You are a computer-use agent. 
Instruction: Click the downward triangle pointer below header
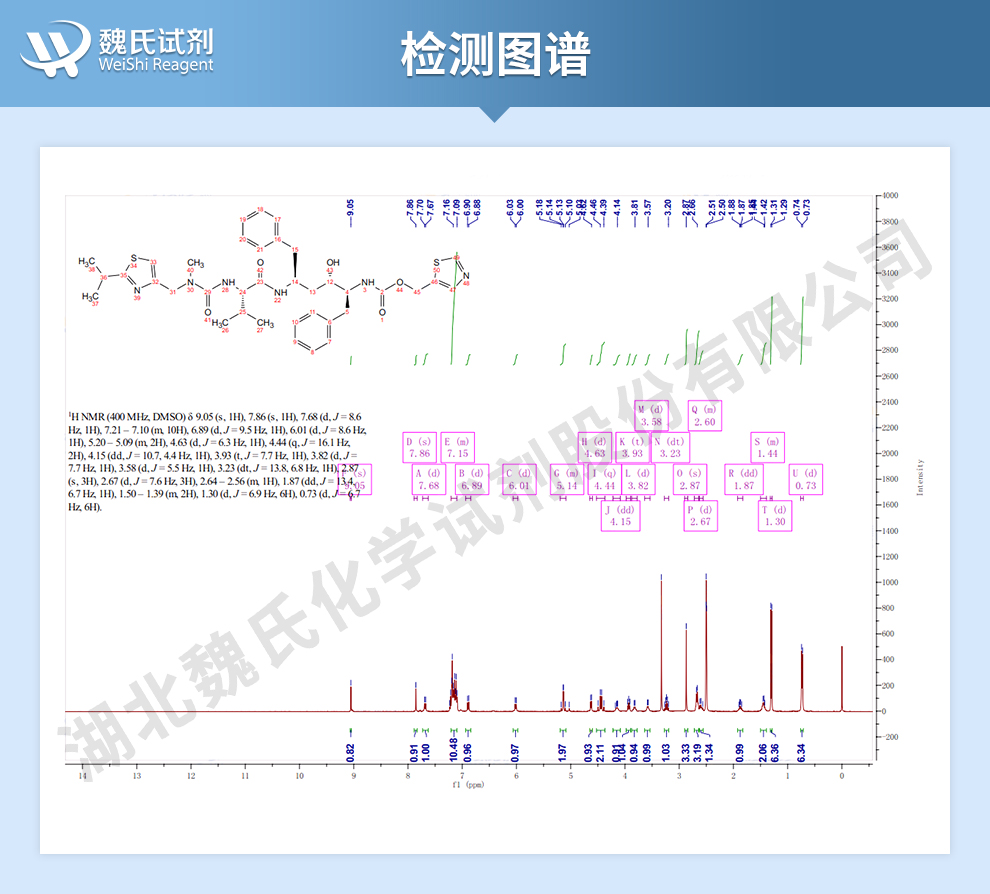(x=495, y=114)
